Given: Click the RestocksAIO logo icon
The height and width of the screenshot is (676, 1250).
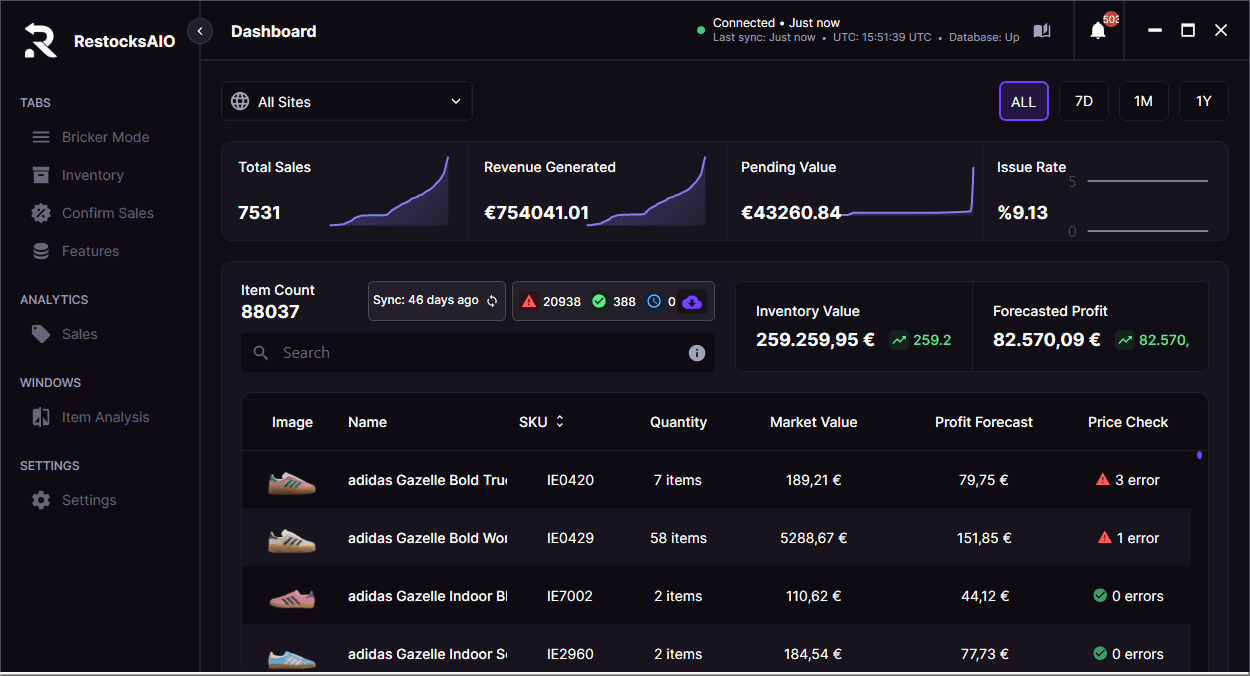Looking at the screenshot, I should click(41, 41).
